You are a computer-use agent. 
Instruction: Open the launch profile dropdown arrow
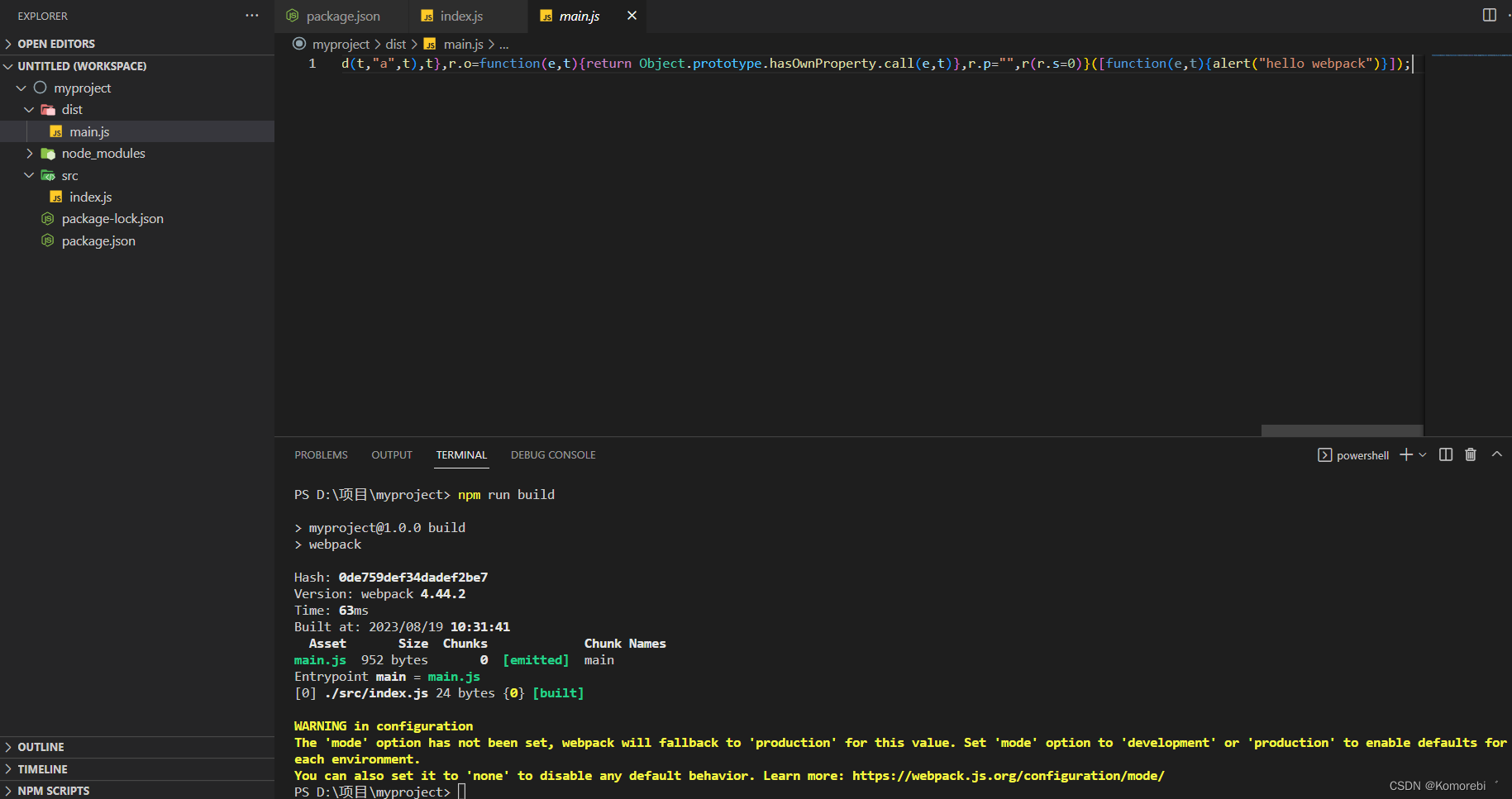click(1423, 455)
